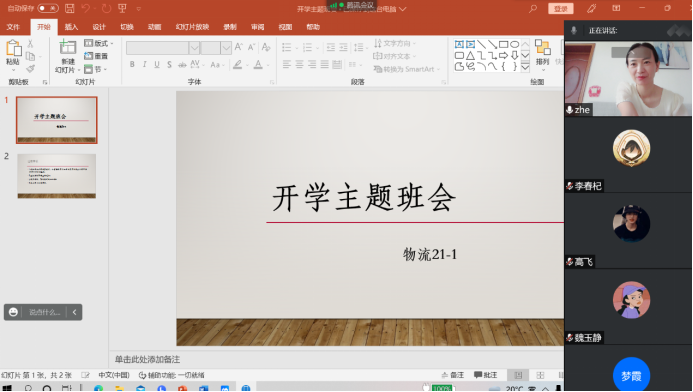The width and height of the screenshot is (693, 392).
Task: Toggle Strikethrough formatting
Action: (182, 65)
